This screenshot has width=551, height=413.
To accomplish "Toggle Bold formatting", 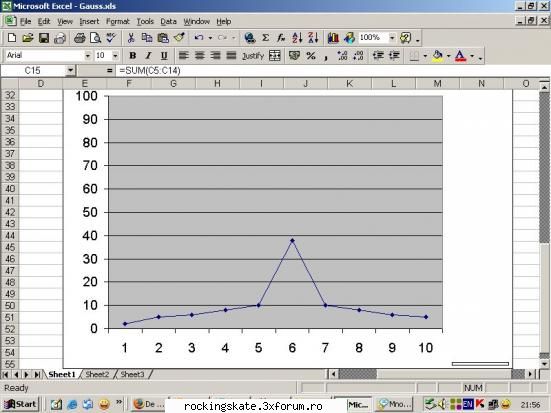I will tap(132, 56).
